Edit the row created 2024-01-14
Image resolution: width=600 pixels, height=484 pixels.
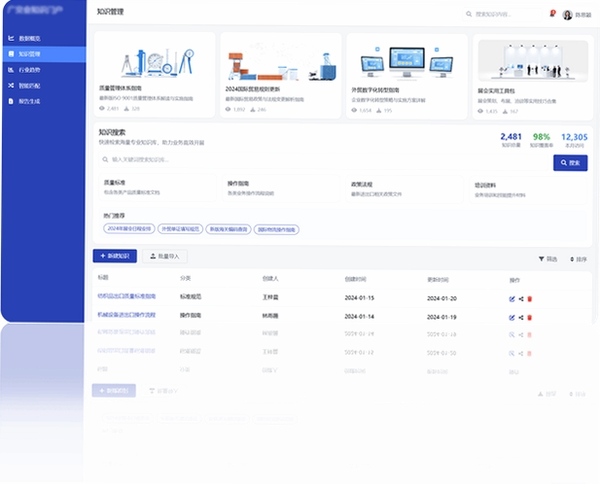tap(512, 318)
